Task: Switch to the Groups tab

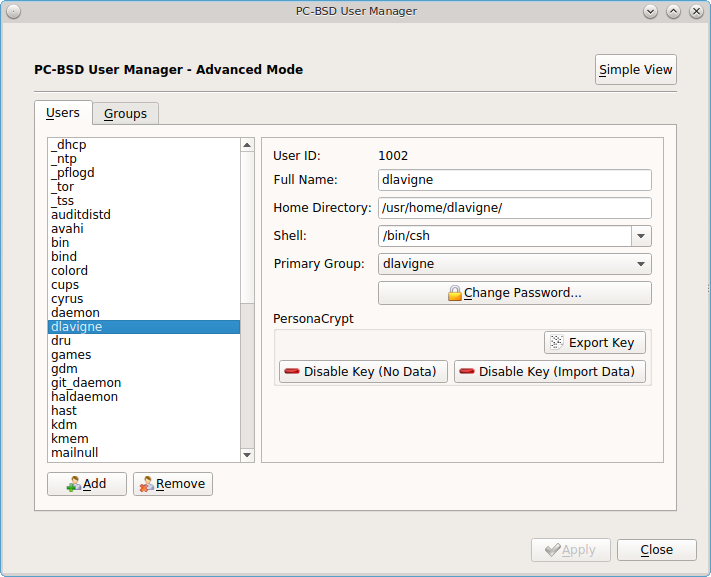Action: tap(126, 113)
